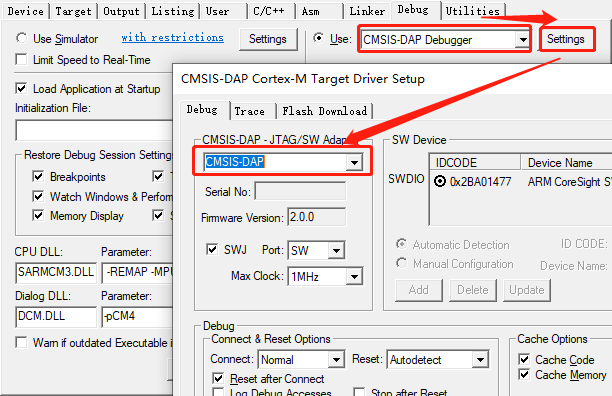Switch to the Device tab
Image resolution: width=612 pixels, height=396 pixels.
25,11
